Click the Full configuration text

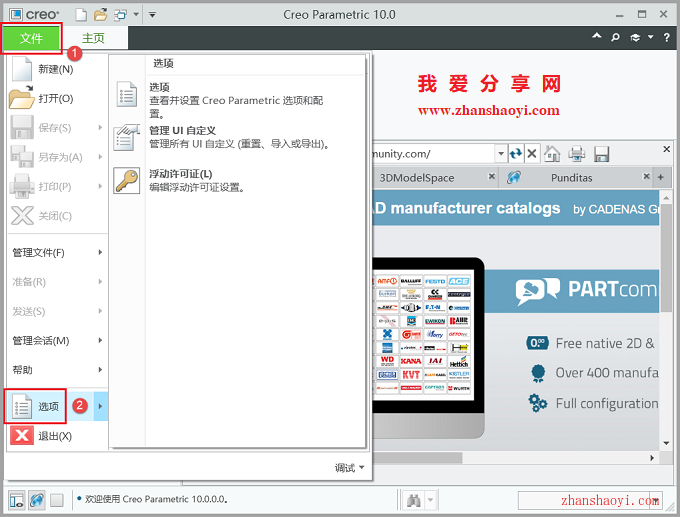tap(607, 403)
